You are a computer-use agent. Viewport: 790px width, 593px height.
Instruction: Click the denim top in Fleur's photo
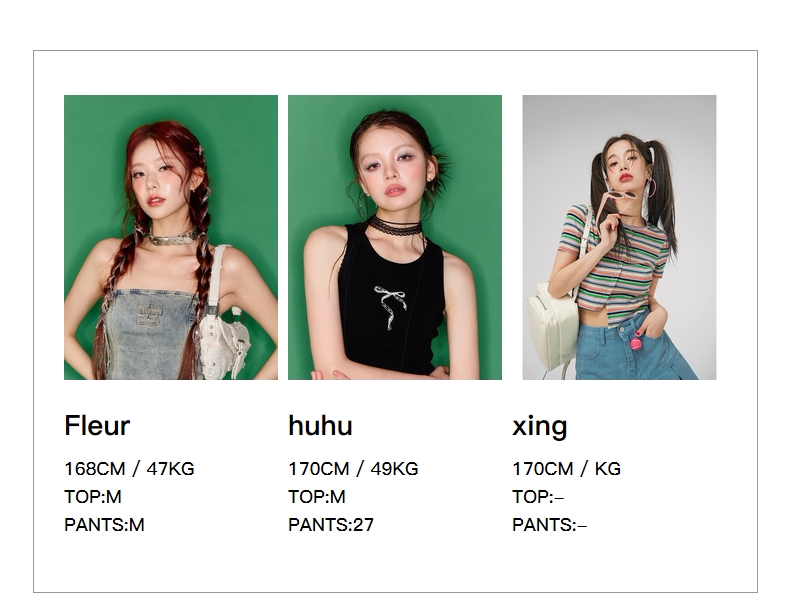149,334
